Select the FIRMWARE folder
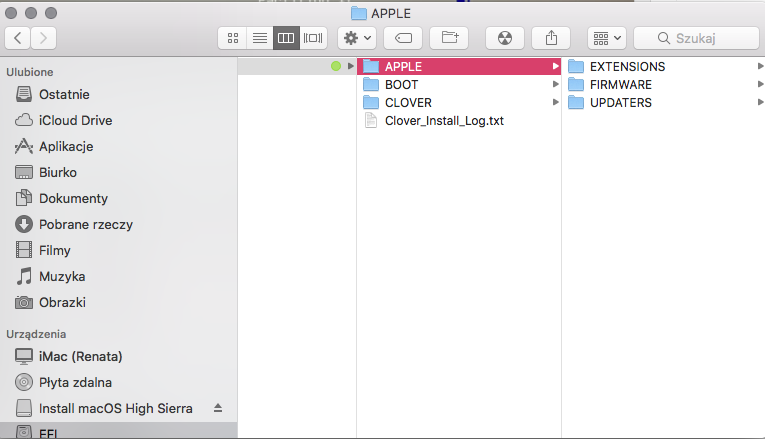The height and width of the screenshot is (439, 765). coord(664,84)
